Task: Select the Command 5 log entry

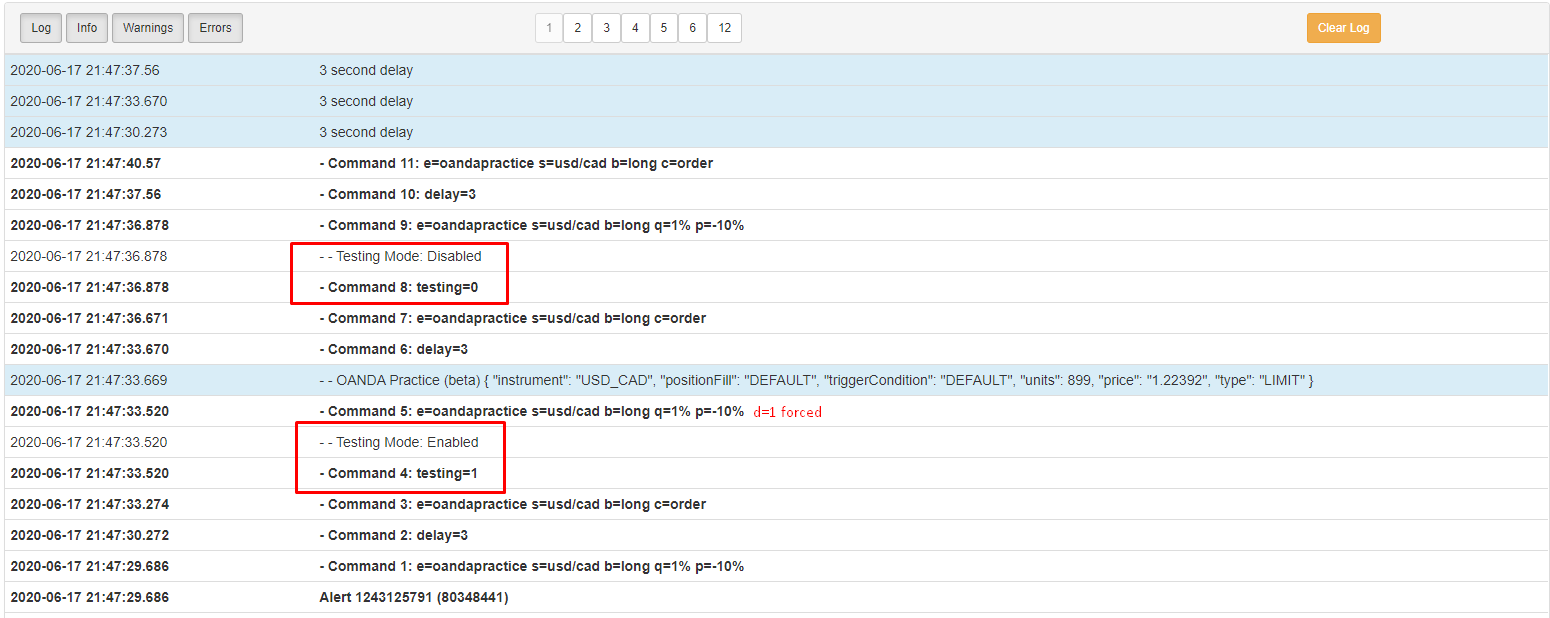Action: [531, 411]
